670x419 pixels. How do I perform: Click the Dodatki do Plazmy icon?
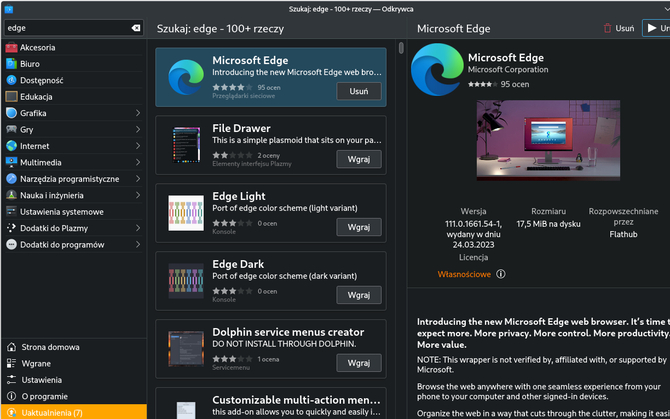tap(12, 228)
